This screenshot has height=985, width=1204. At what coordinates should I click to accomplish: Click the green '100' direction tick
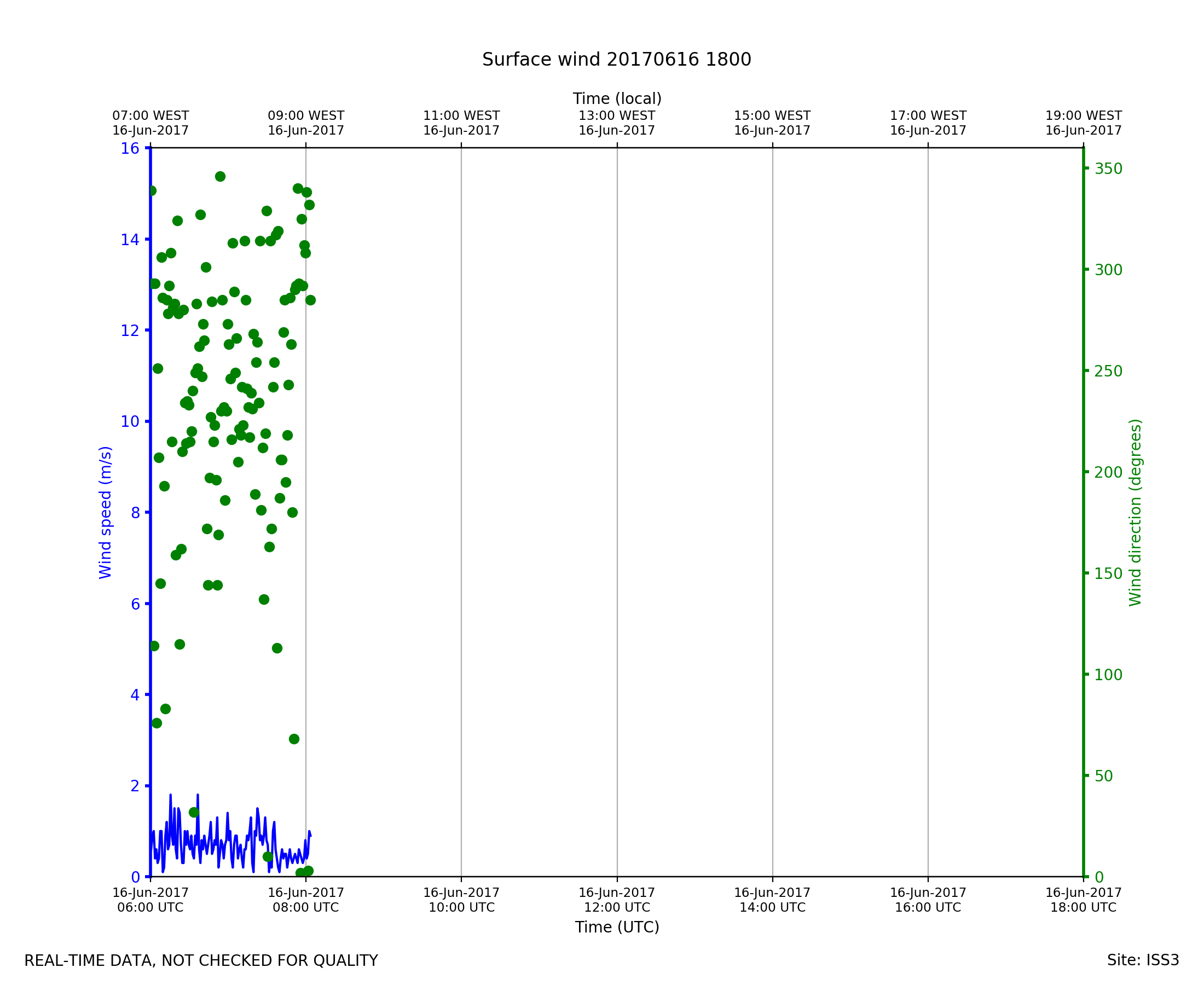1108,675
